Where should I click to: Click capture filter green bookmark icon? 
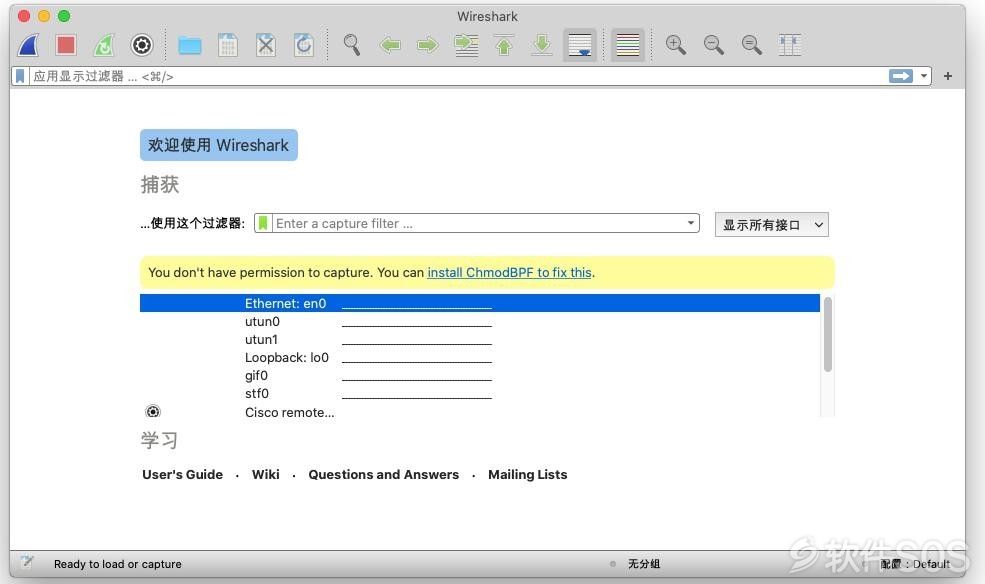(x=263, y=224)
